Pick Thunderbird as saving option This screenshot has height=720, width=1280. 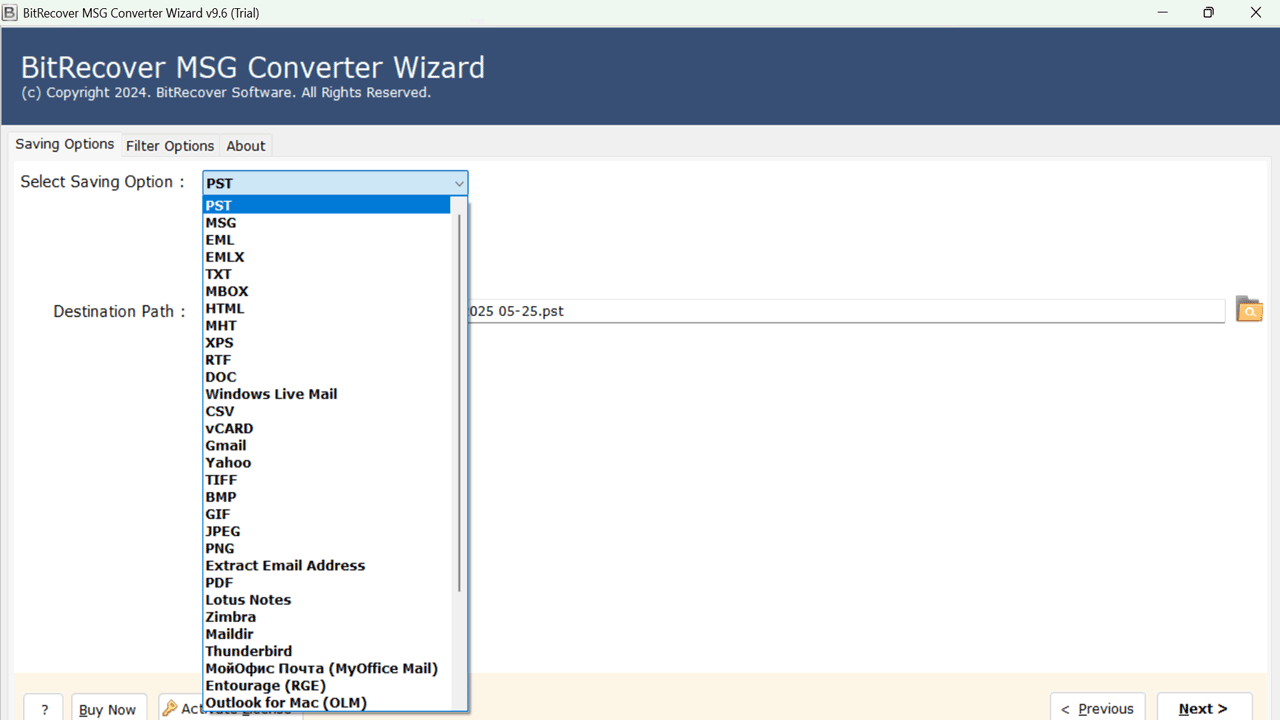click(x=327, y=651)
